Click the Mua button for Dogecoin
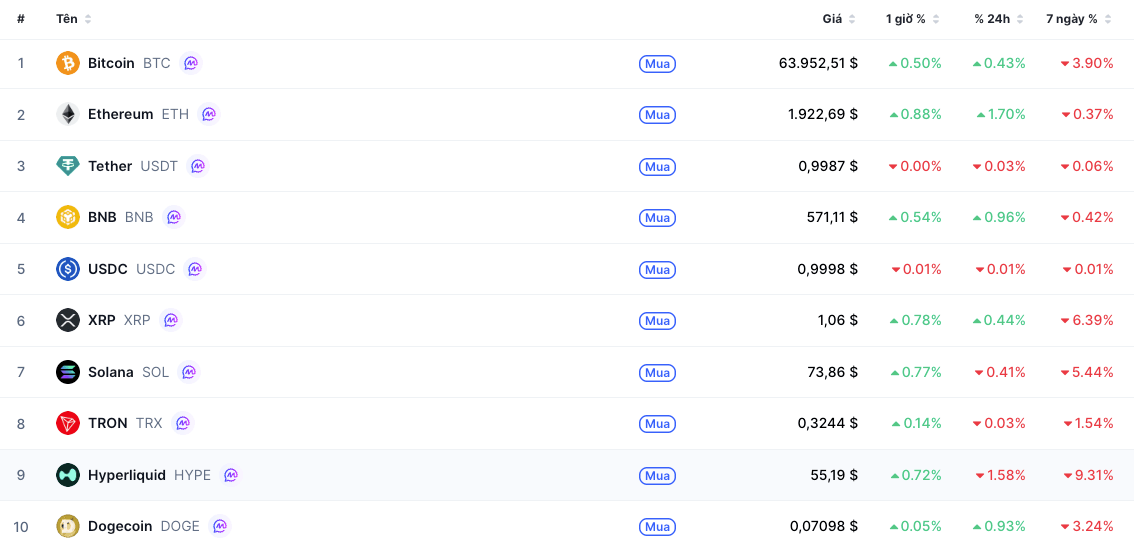The height and width of the screenshot is (552, 1134). [x=657, y=527]
